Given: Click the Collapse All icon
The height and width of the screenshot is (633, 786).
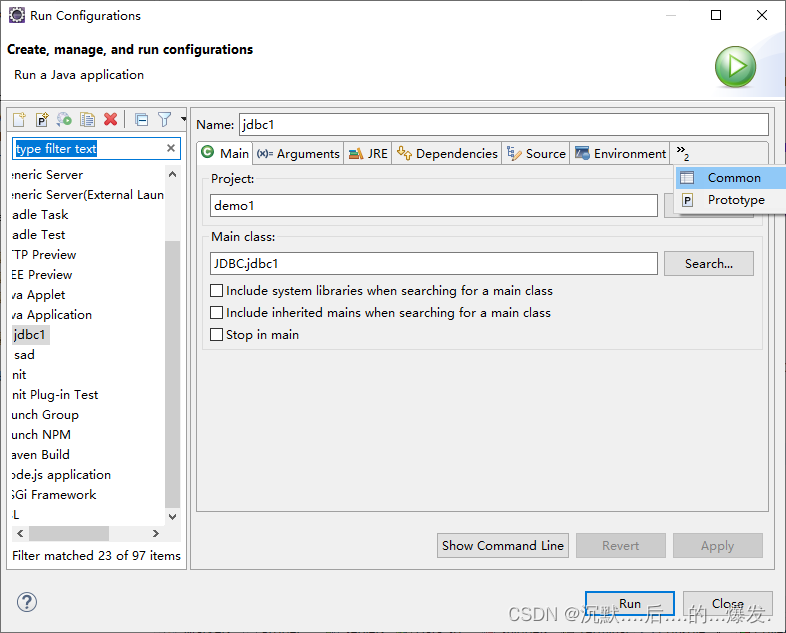Looking at the screenshot, I should (142, 119).
